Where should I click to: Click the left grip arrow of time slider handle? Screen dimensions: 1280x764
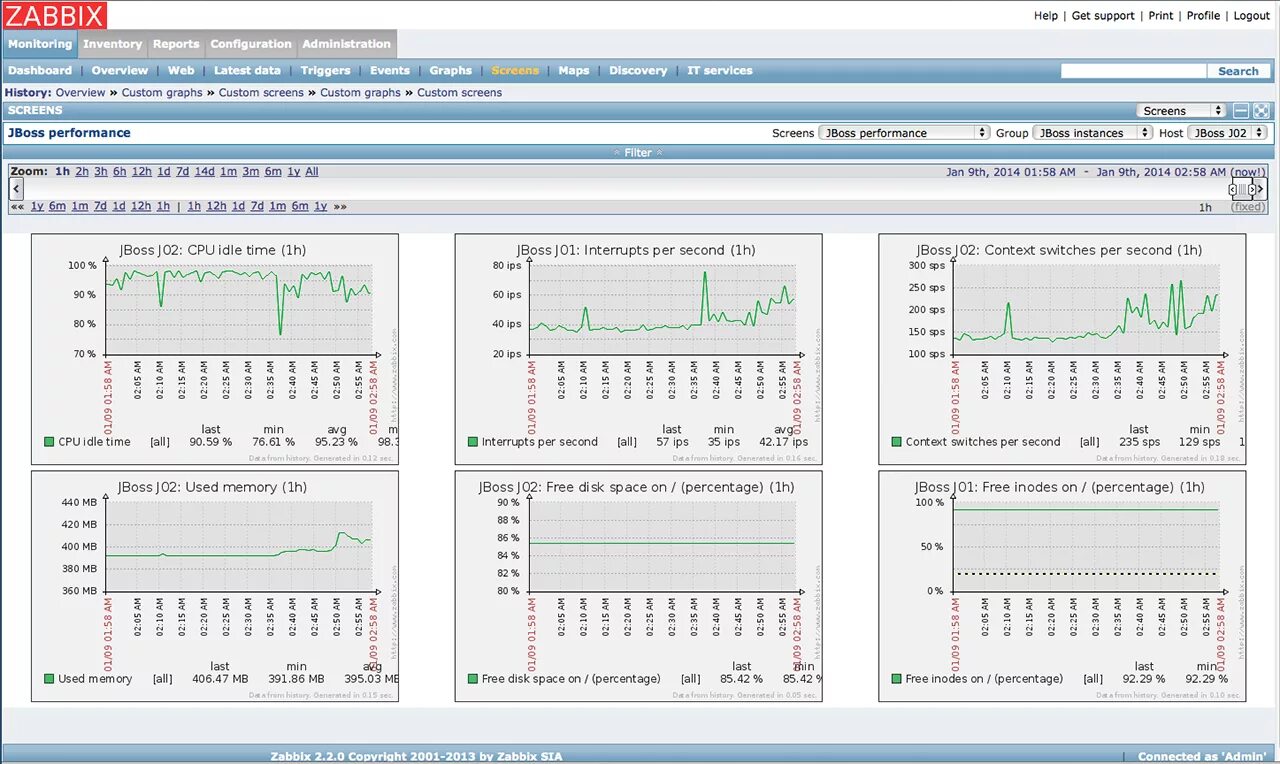click(1232, 189)
